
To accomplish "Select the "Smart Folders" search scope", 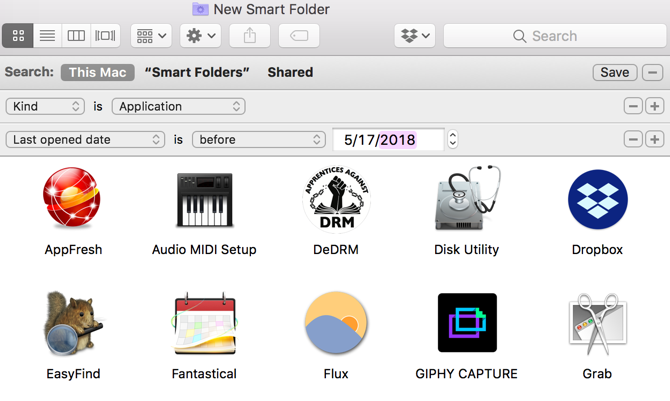I will [197, 72].
